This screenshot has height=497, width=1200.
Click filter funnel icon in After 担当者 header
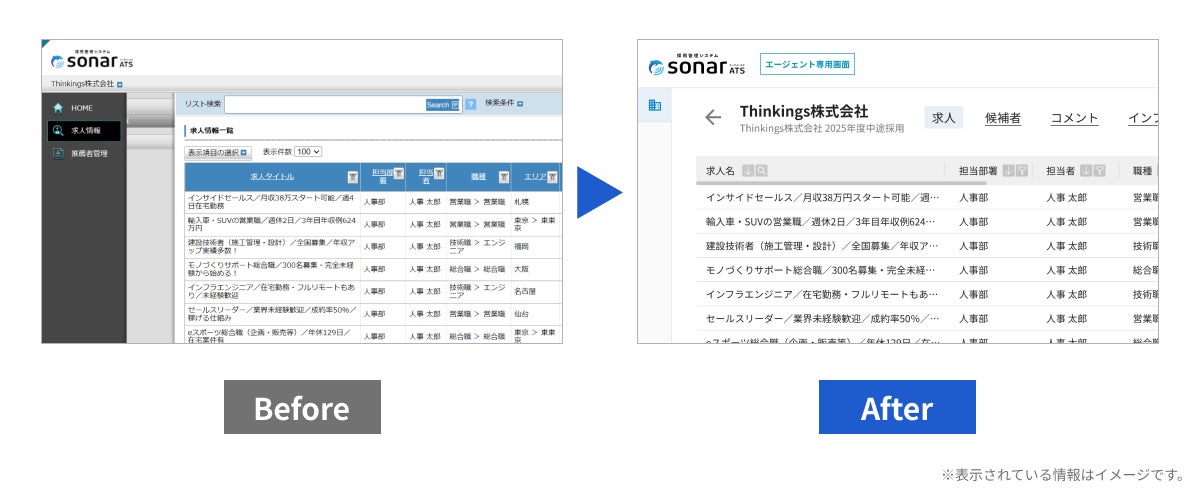point(1099,171)
